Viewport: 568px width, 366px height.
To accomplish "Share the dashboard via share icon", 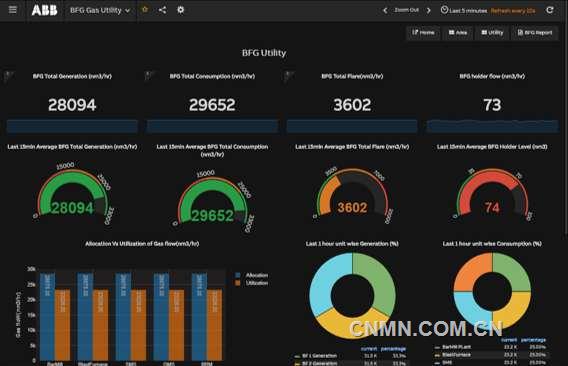I will click(x=162, y=10).
